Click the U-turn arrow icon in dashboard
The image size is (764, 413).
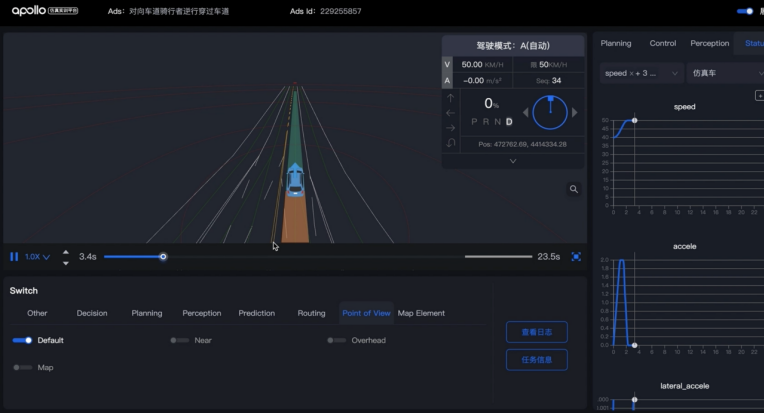(450, 143)
